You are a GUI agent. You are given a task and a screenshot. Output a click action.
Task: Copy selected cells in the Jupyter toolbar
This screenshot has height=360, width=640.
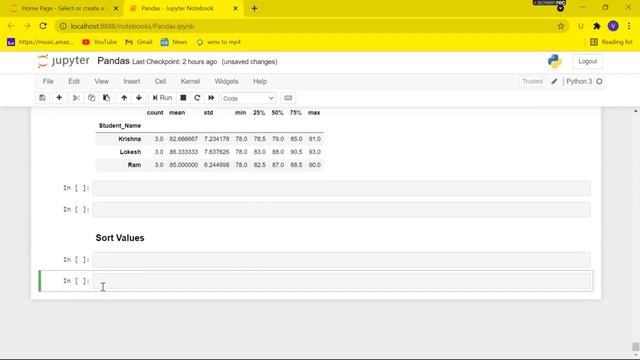point(91,98)
